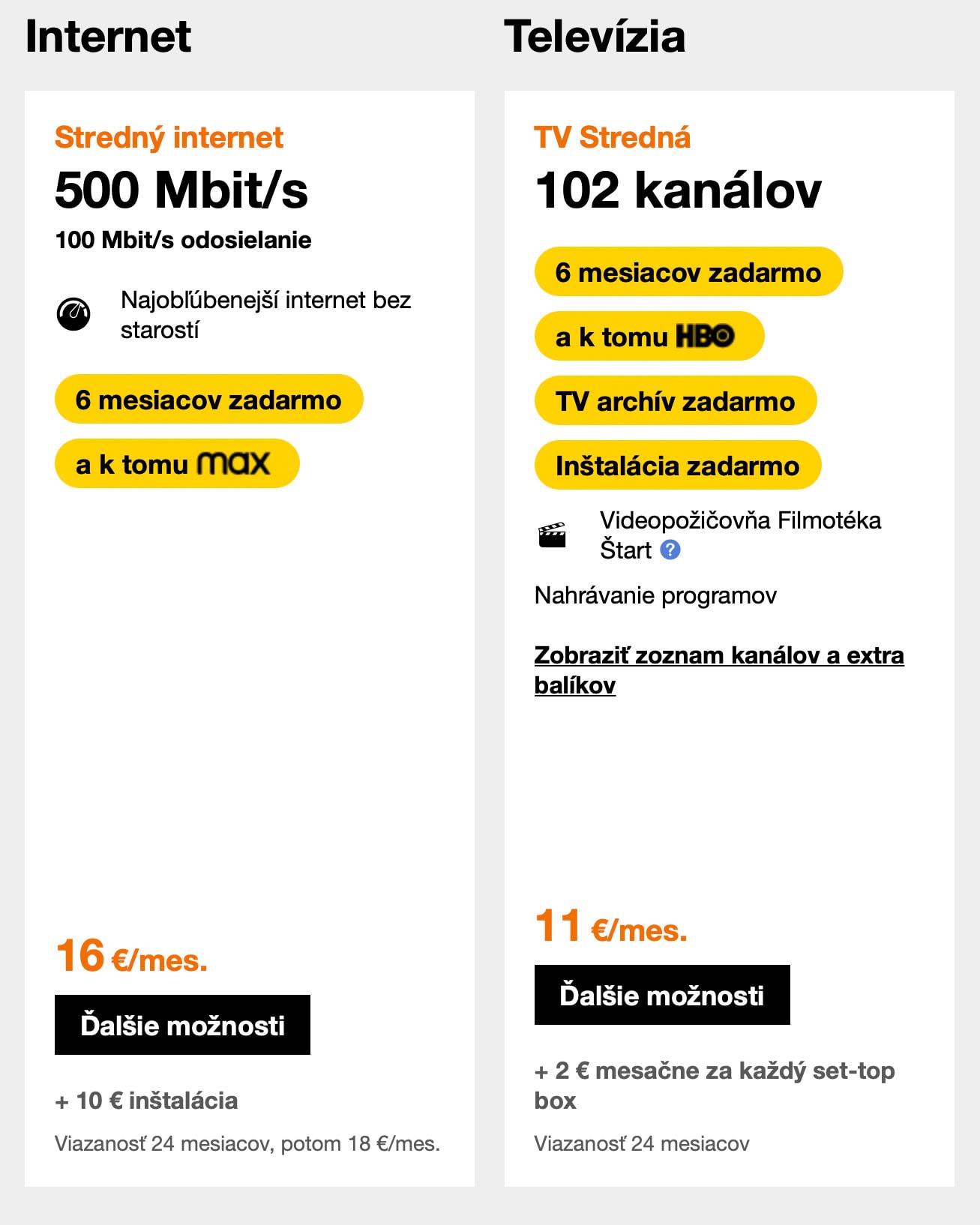Screen dimensions: 980x1225
Task: Click the TV Stredná plan title
Action: point(612,137)
